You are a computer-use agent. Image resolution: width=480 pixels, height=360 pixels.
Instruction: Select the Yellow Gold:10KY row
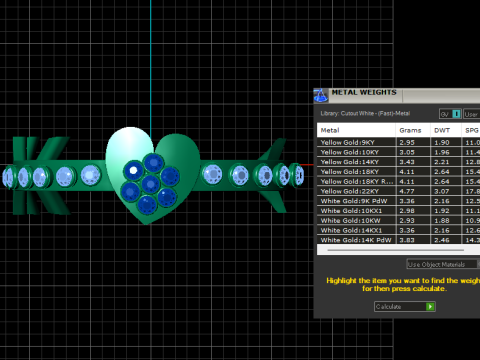coord(398,152)
